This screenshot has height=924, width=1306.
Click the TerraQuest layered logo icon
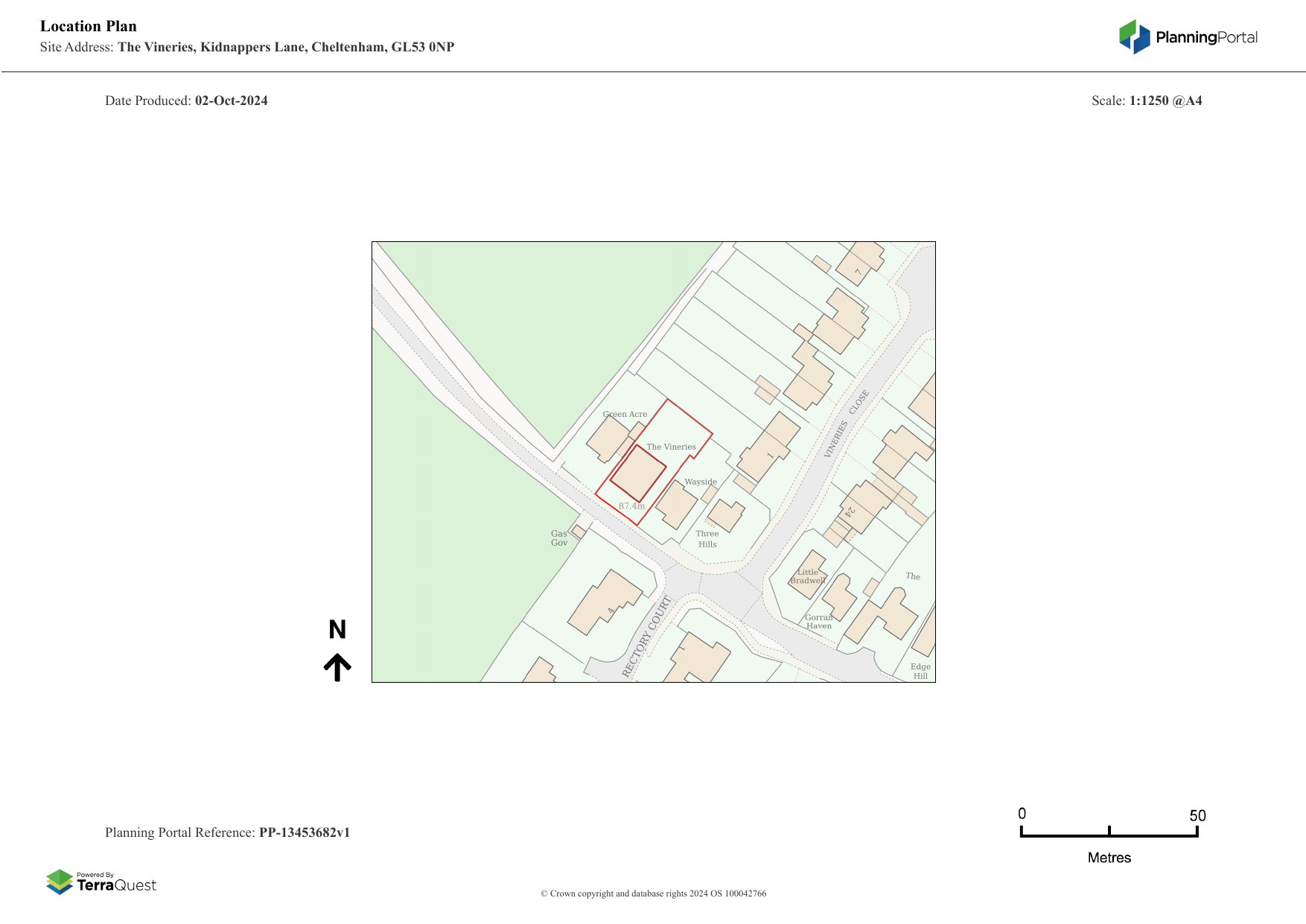click(60, 882)
